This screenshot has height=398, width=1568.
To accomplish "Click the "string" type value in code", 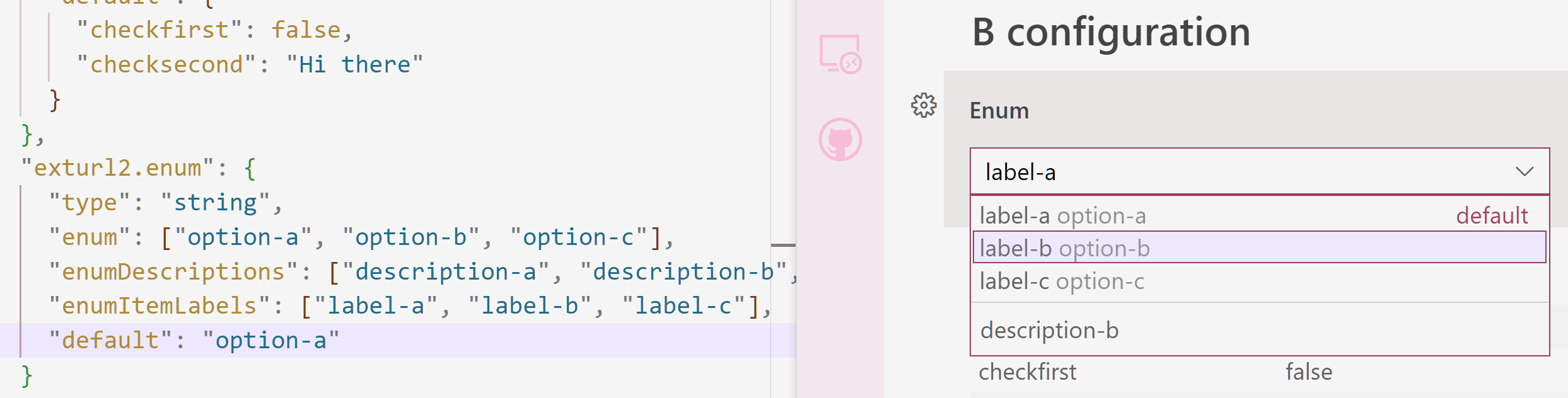I will coord(215,203).
